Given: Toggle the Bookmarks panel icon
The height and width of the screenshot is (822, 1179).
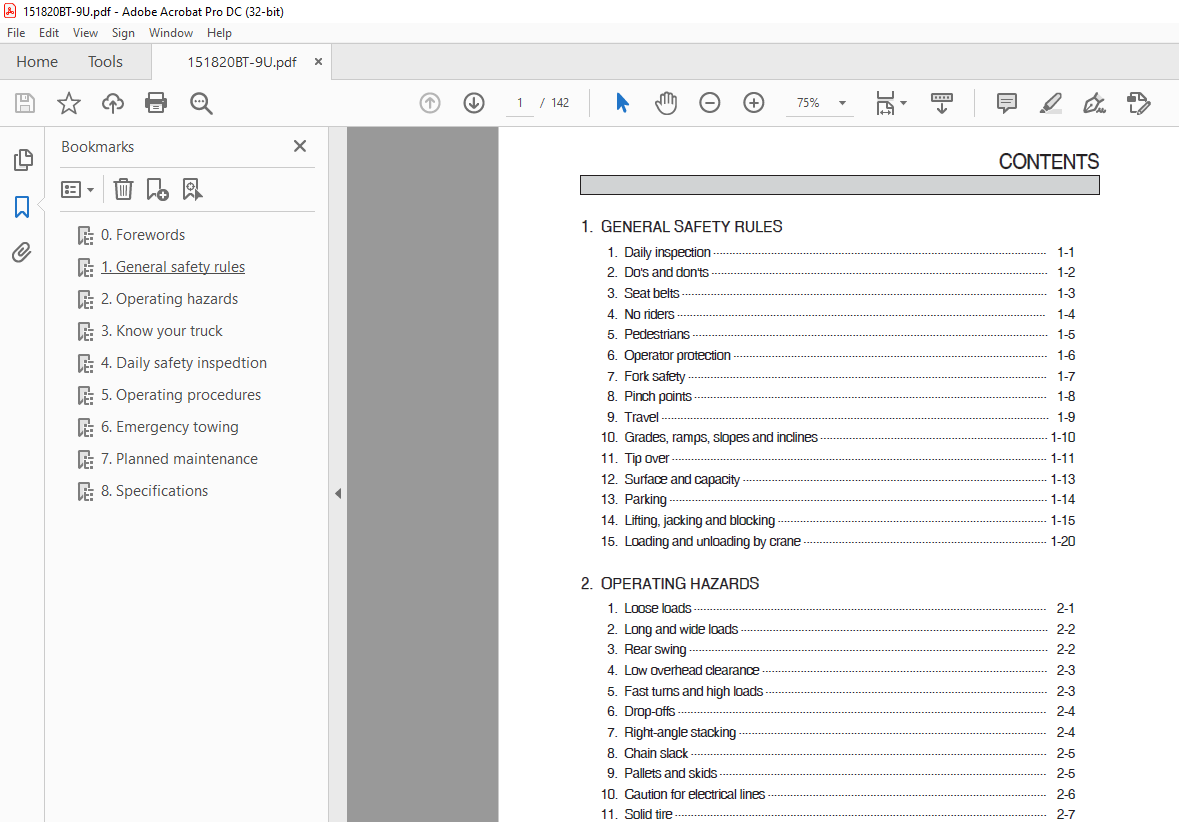Looking at the screenshot, I should 22,207.
